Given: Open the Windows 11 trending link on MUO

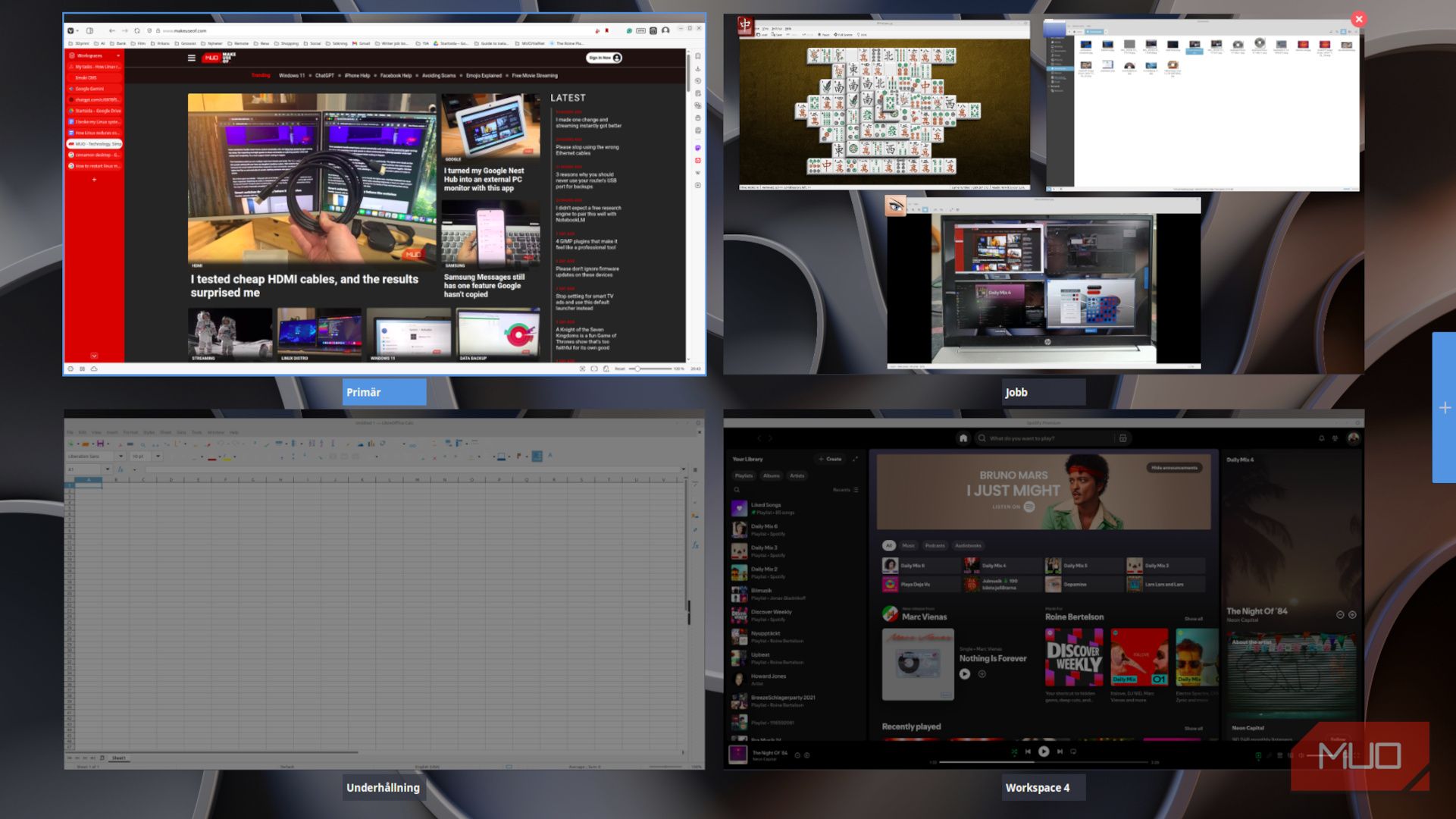Looking at the screenshot, I should click(291, 75).
